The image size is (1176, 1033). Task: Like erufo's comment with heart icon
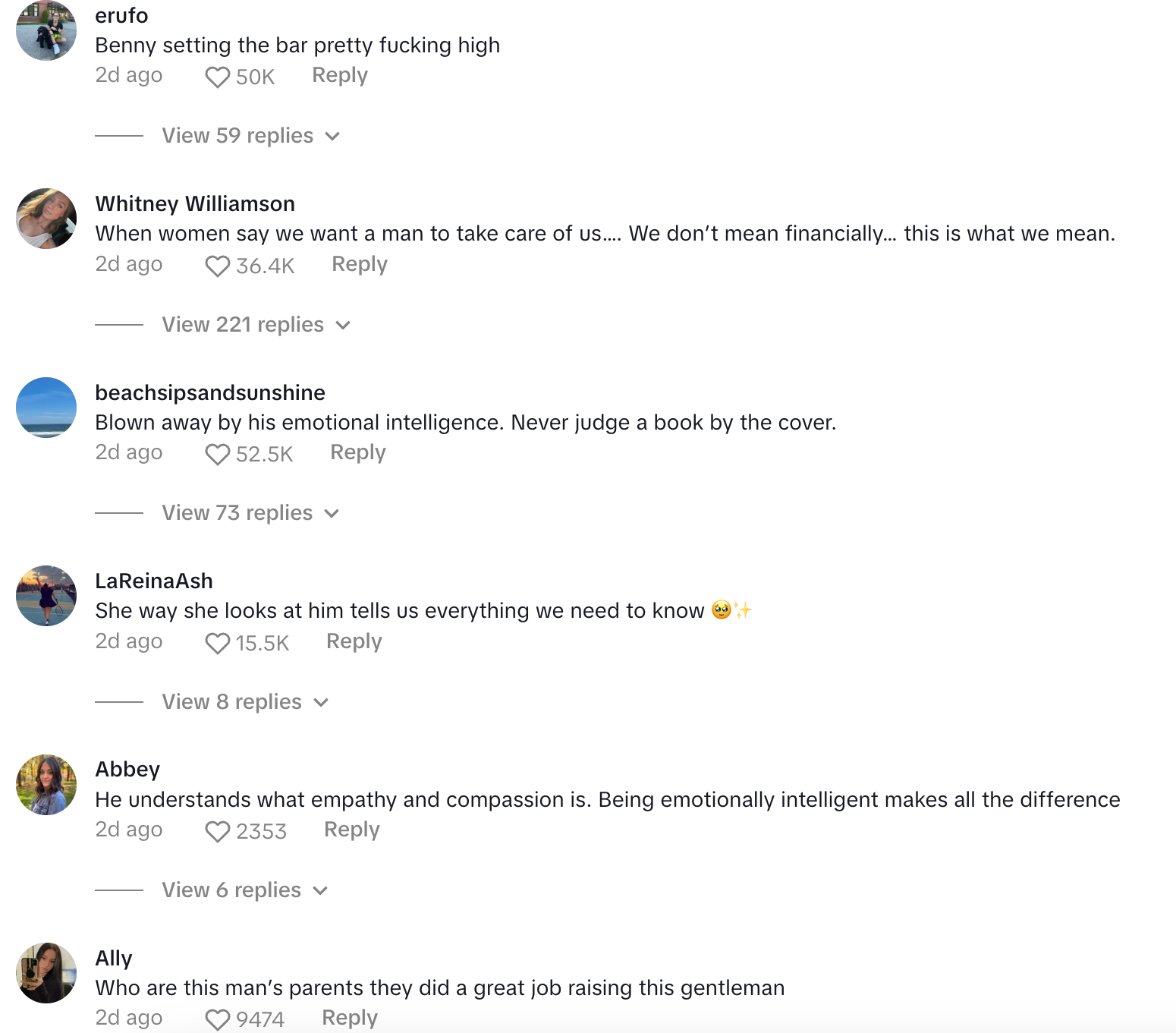point(218,77)
